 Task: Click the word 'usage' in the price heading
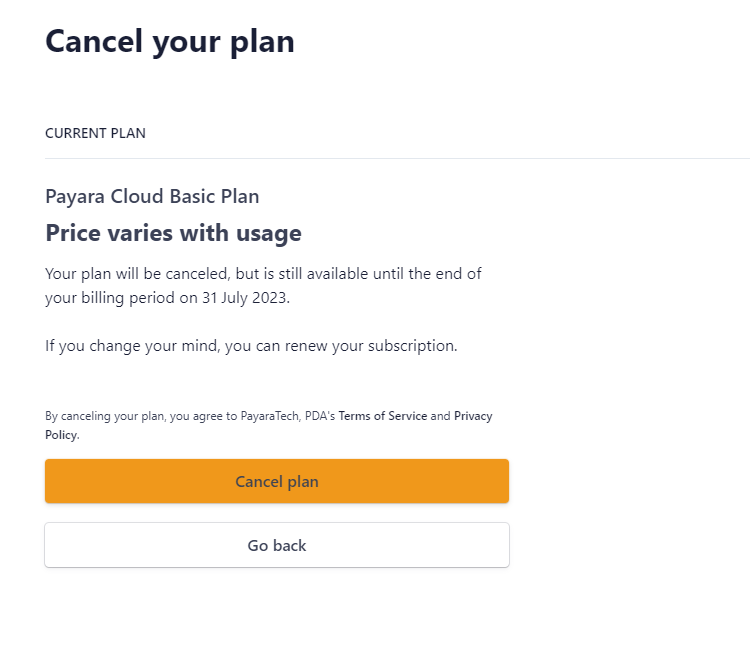(x=269, y=234)
